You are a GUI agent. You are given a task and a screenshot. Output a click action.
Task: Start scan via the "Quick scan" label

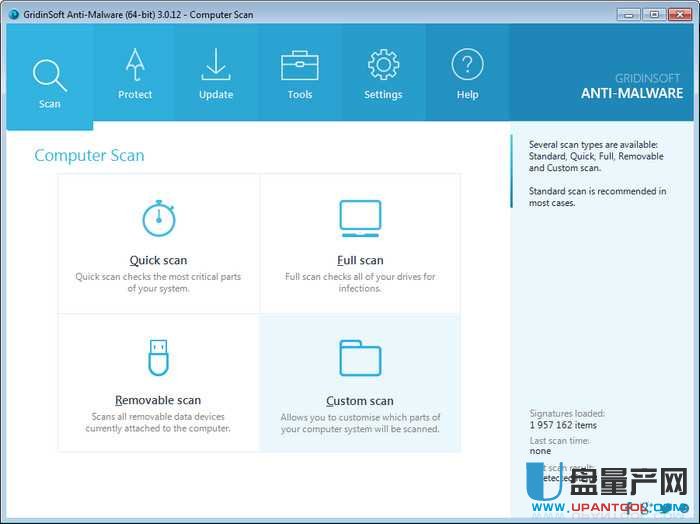pyautogui.click(x=158, y=260)
